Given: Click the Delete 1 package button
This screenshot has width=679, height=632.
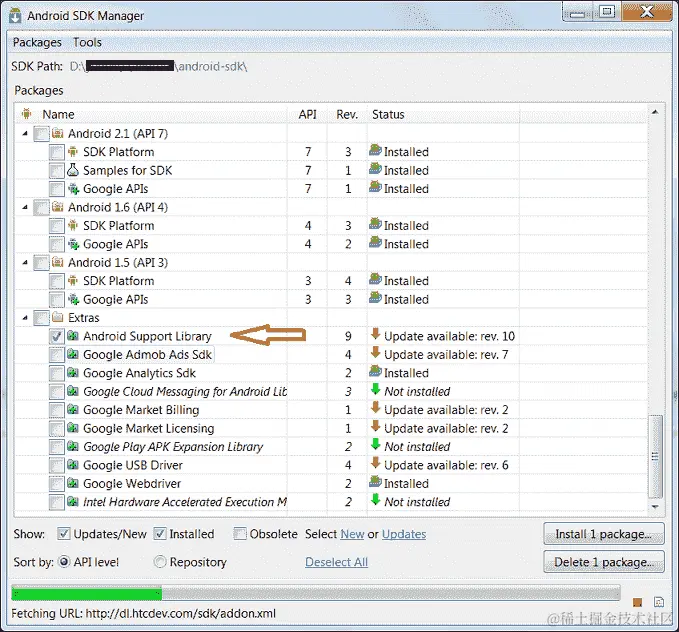Looking at the screenshot, I should (x=604, y=562).
